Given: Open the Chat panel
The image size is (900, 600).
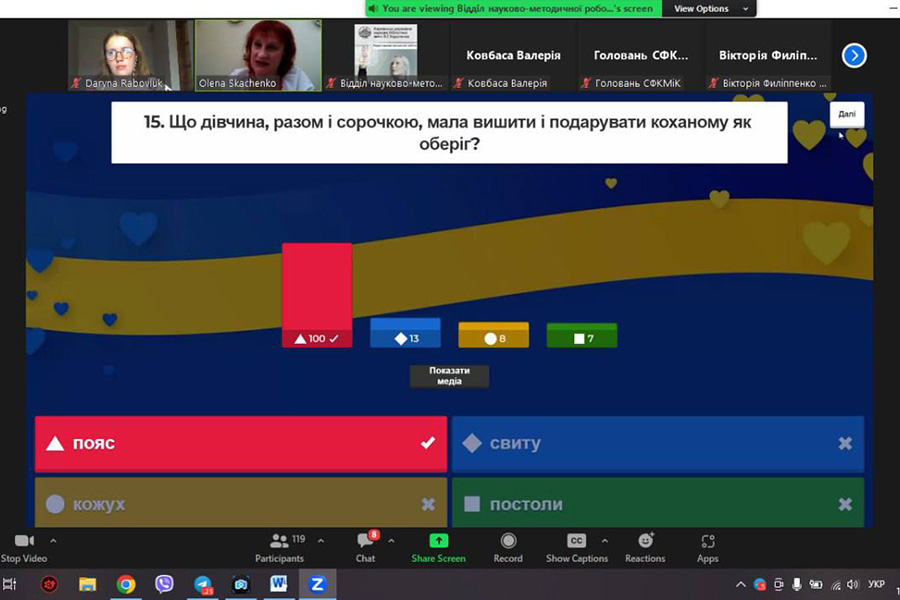Looking at the screenshot, I should pyautogui.click(x=366, y=548).
